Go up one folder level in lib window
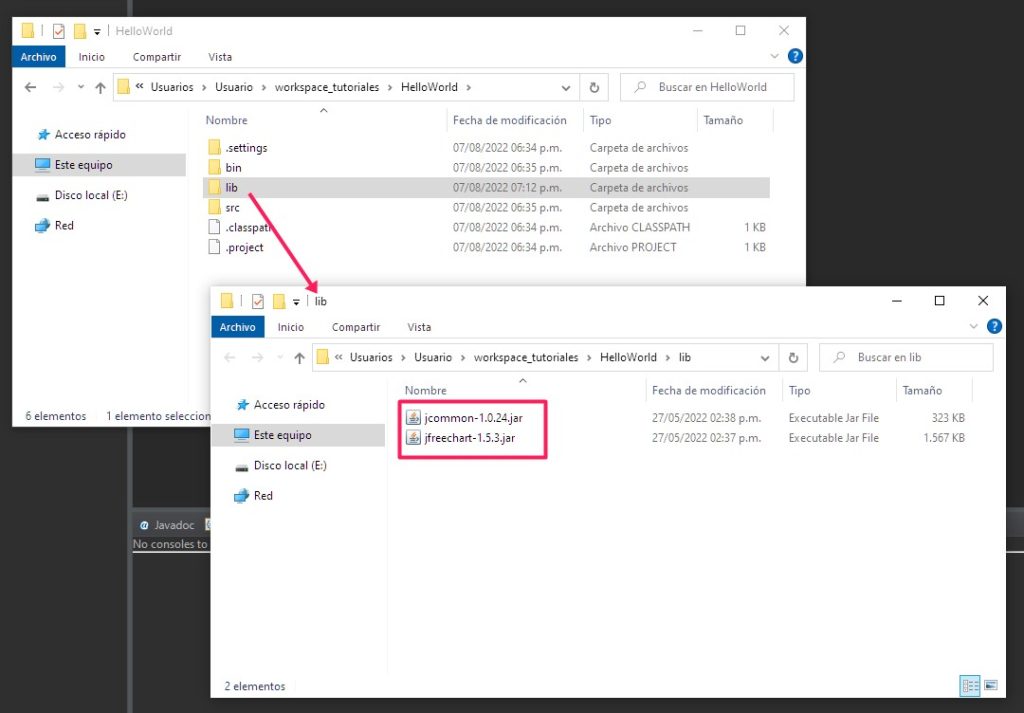This screenshot has height=713, width=1024. click(x=299, y=358)
